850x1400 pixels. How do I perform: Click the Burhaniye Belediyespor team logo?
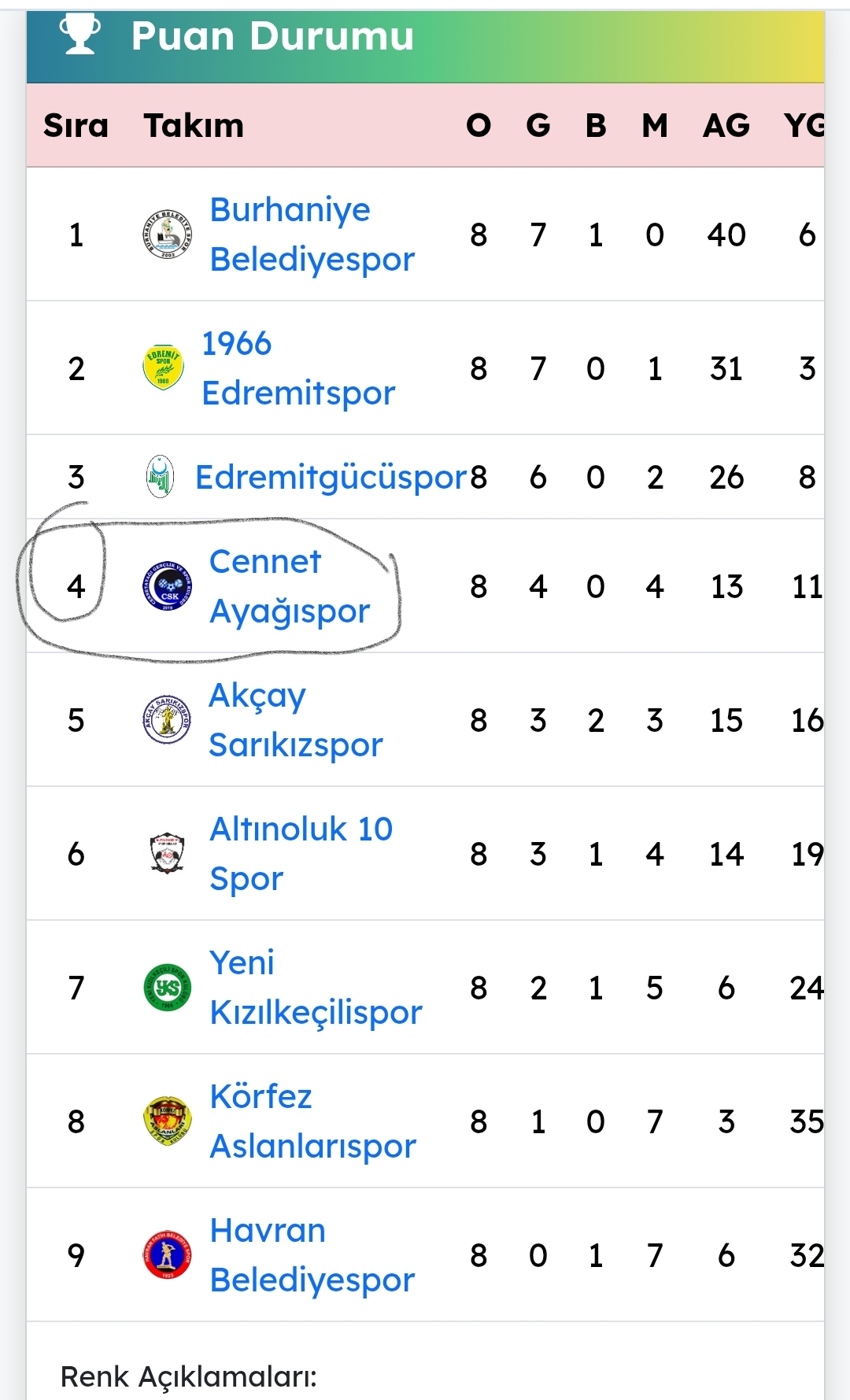pos(167,235)
